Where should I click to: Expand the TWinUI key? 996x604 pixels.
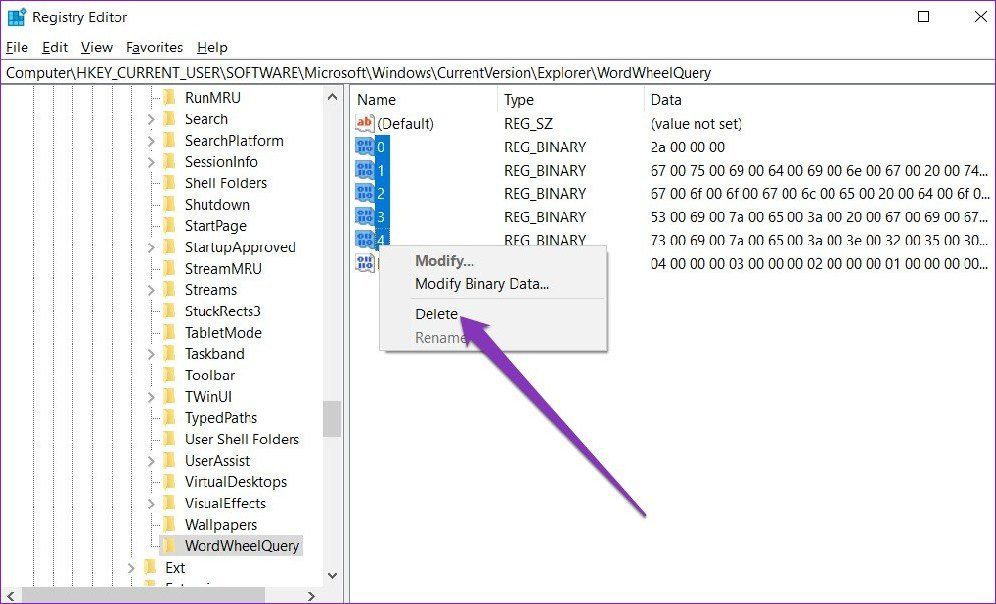[x=151, y=397]
